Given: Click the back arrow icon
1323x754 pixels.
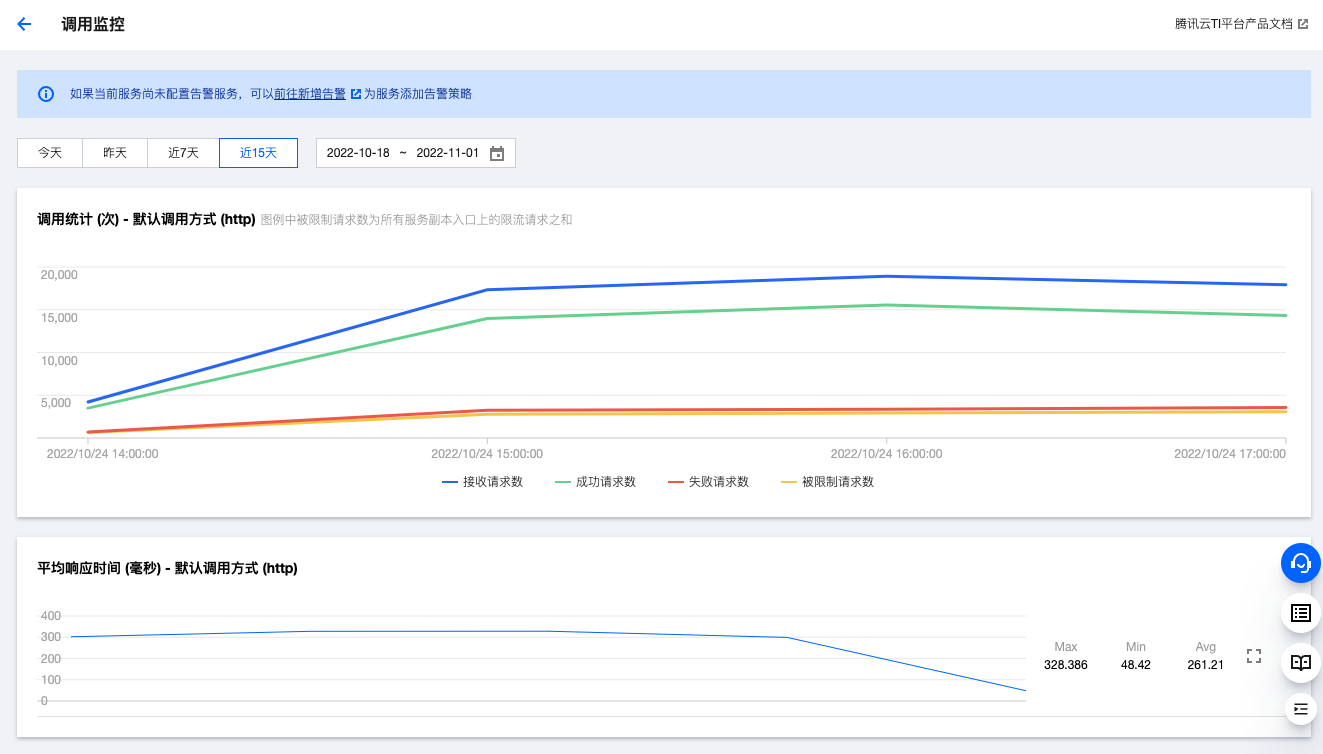Looking at the screenshot, I should click(25, 24).
